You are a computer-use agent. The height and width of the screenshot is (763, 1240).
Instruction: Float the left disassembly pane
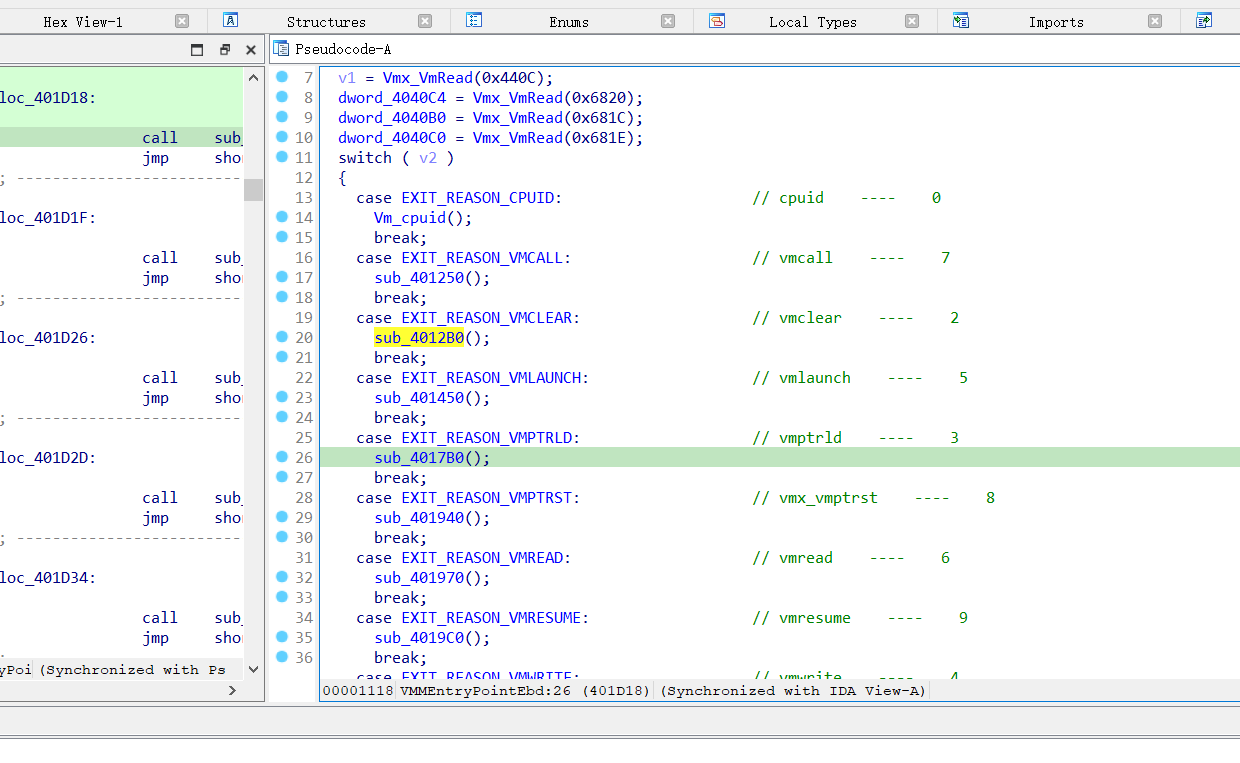tap(225, 49)
